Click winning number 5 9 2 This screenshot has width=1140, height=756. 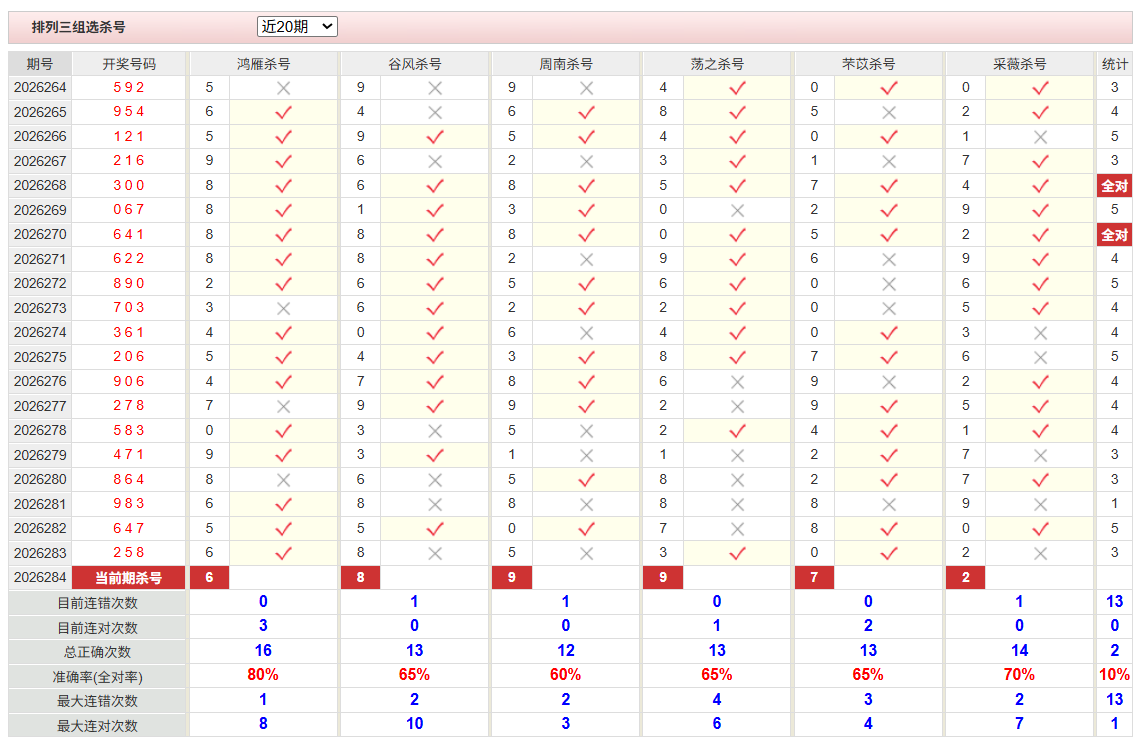pyautogui.click(x=129, y=87)
